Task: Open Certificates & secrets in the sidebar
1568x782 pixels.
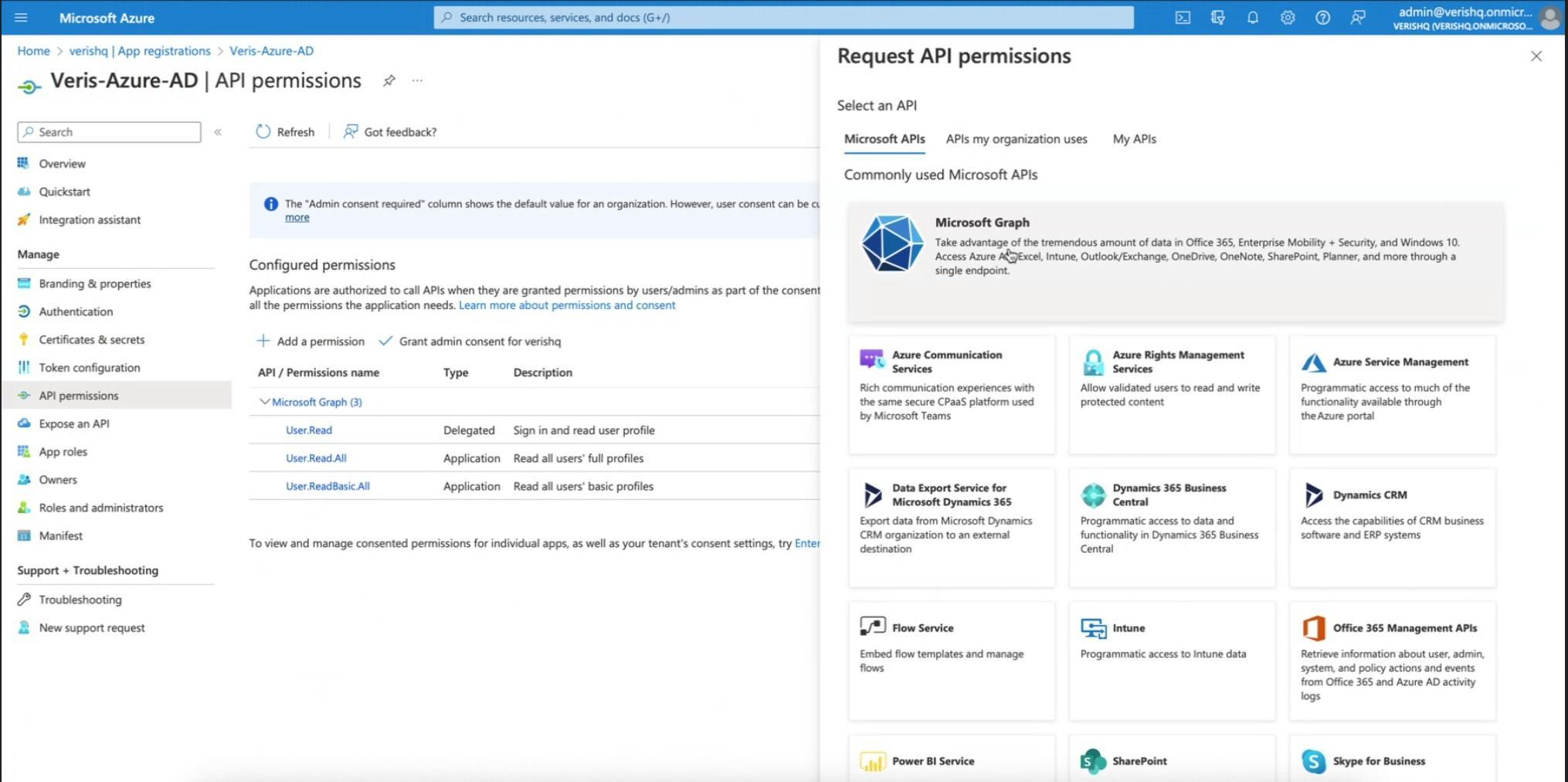Action: coord(91,339)
